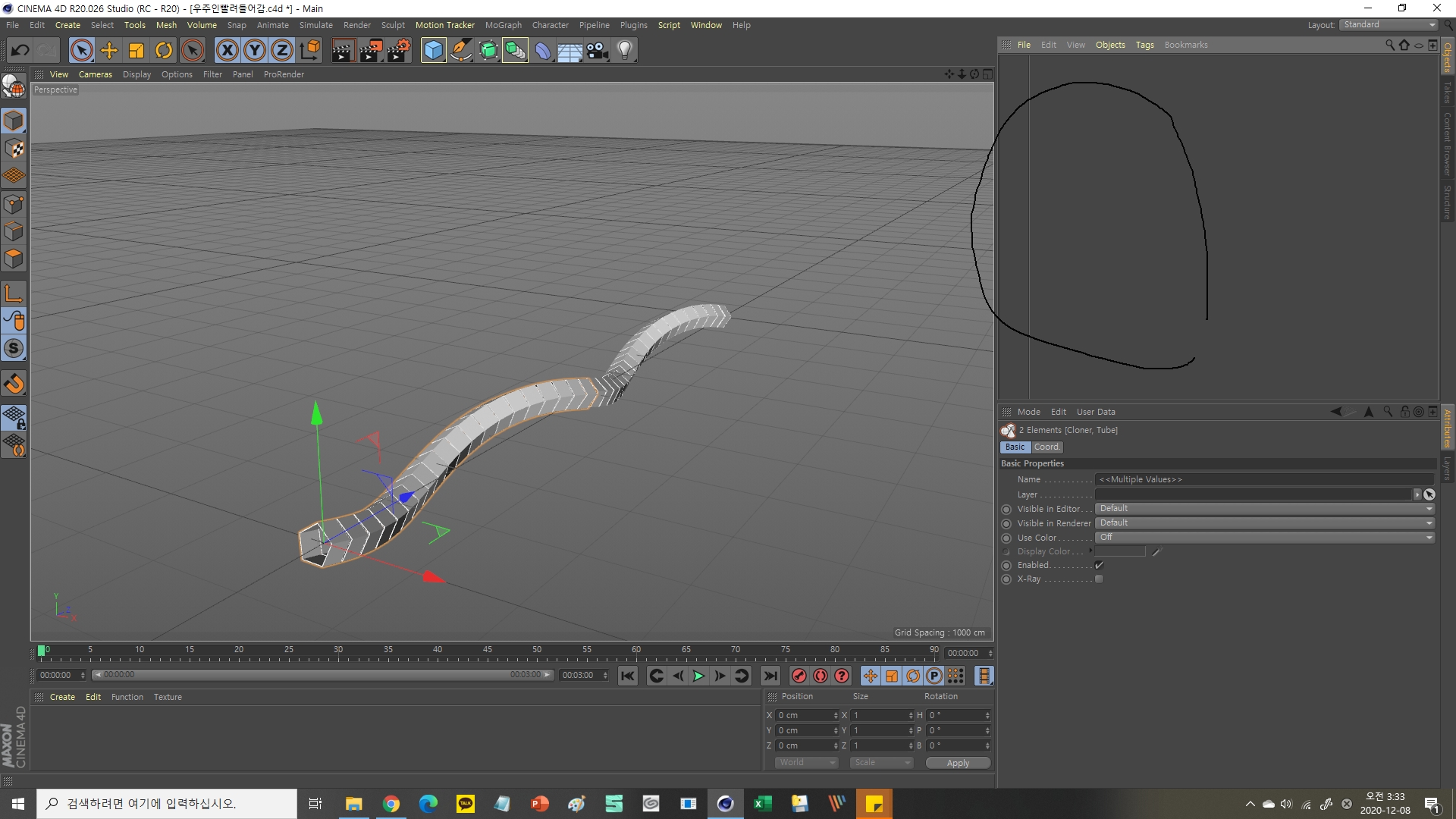The image size is (1456, 819).
Task: Enable Axis mode icon
Action: point(14,293)
